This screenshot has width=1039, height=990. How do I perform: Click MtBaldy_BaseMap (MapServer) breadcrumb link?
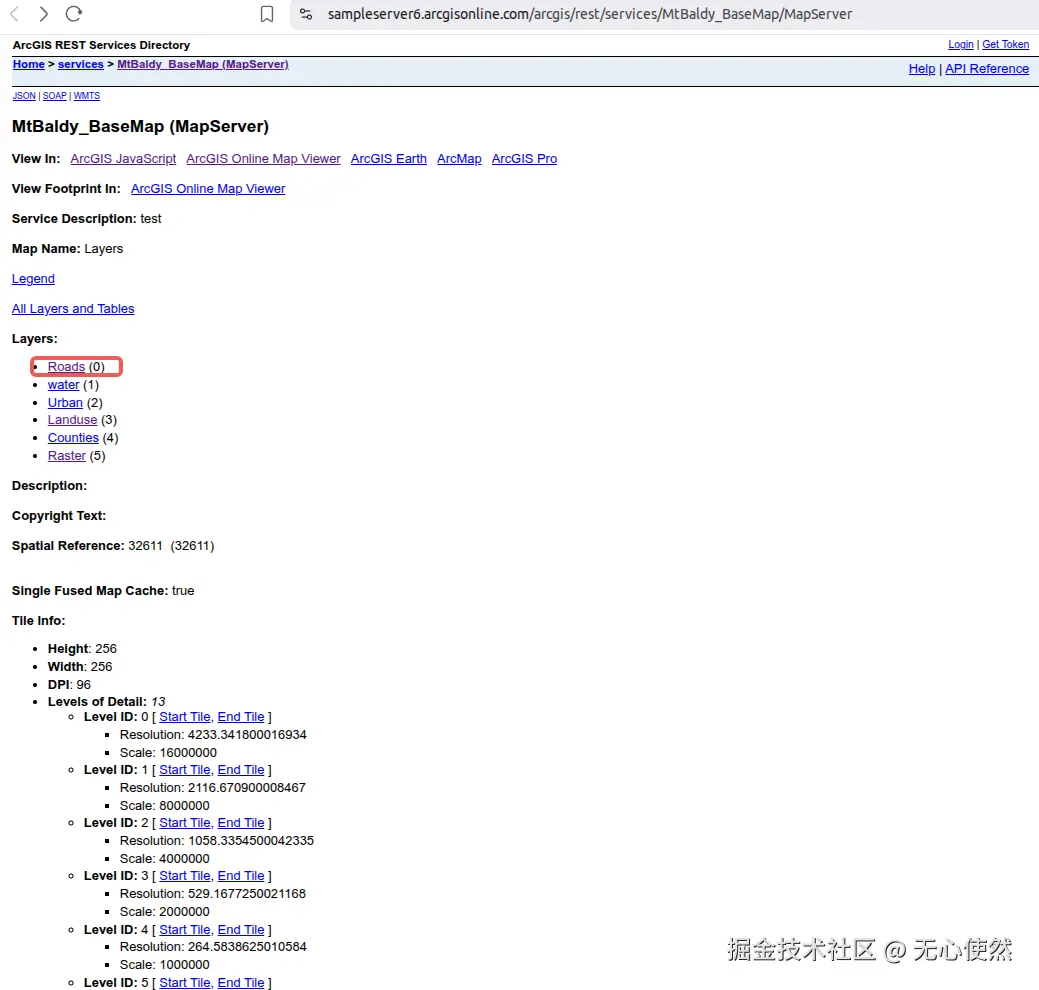(203, 64)
